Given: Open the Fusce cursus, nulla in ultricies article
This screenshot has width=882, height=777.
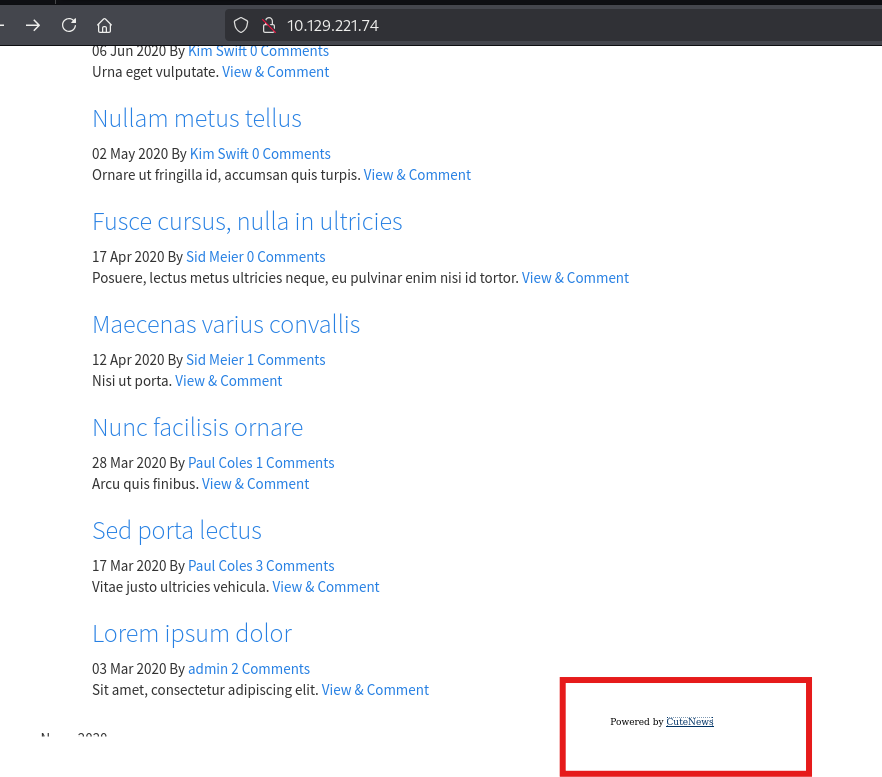Looking at the screenshot, I should point(248,222).
